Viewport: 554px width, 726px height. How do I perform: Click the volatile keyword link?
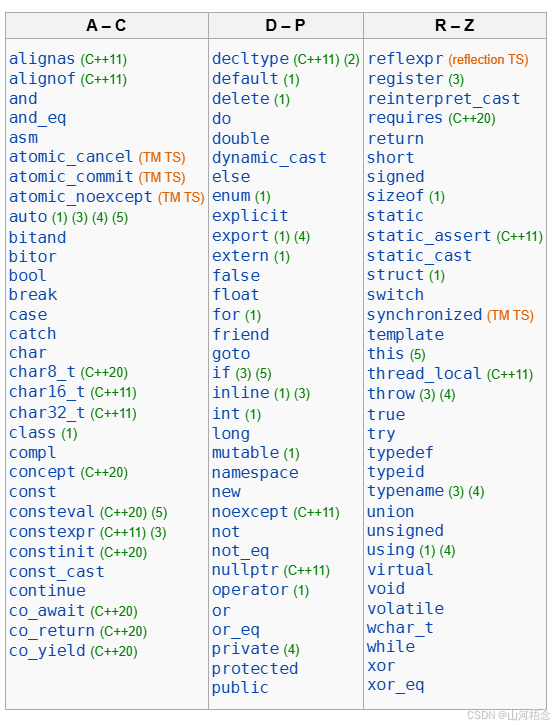pos(405,608)
